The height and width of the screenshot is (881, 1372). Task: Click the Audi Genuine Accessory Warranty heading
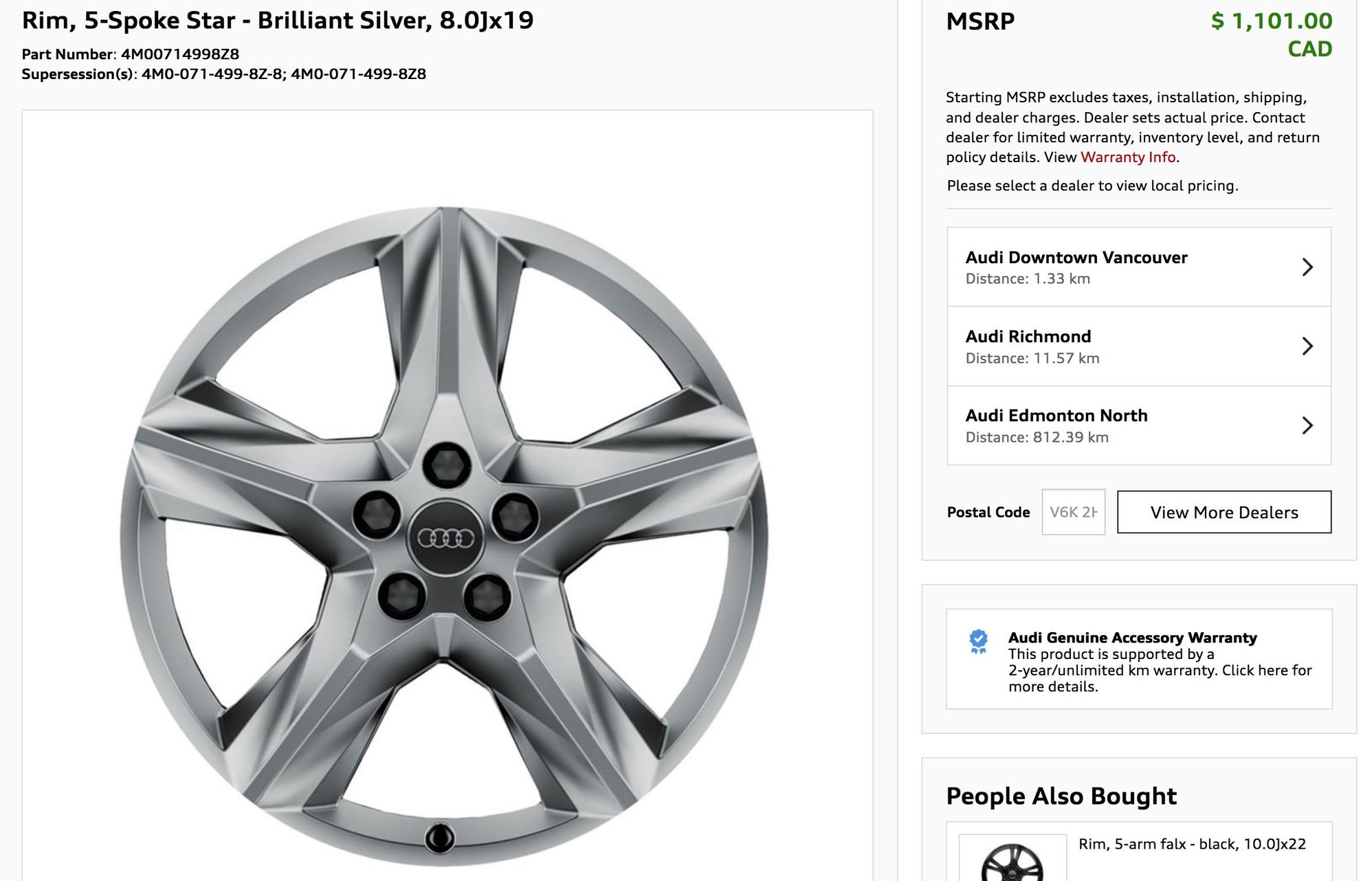coord(1132,638)
